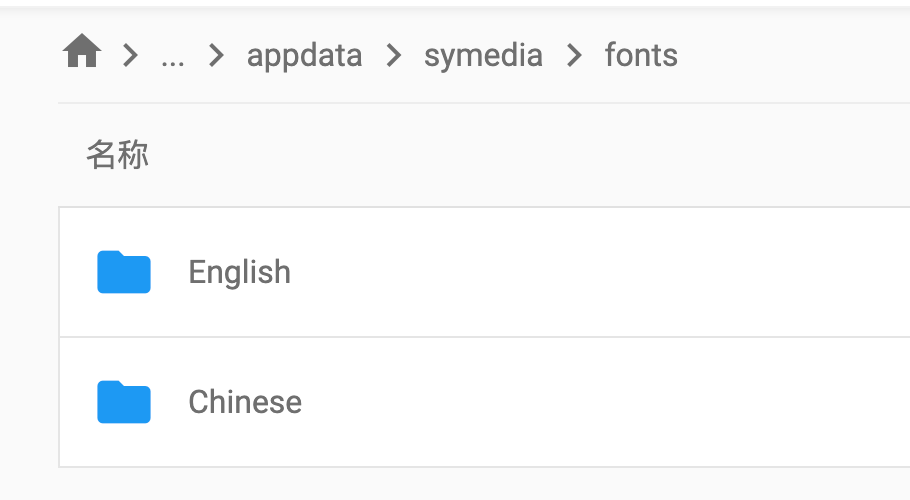Image resolution: width=910 pixels, height=500 pixels.
Task: Sort by the 名称 column header
Action: point(118,155)
